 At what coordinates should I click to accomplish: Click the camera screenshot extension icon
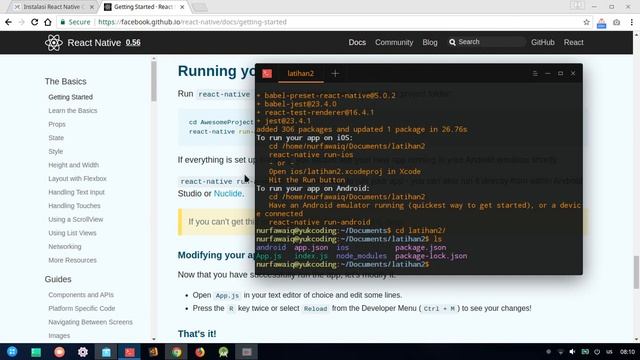[616, 22]
